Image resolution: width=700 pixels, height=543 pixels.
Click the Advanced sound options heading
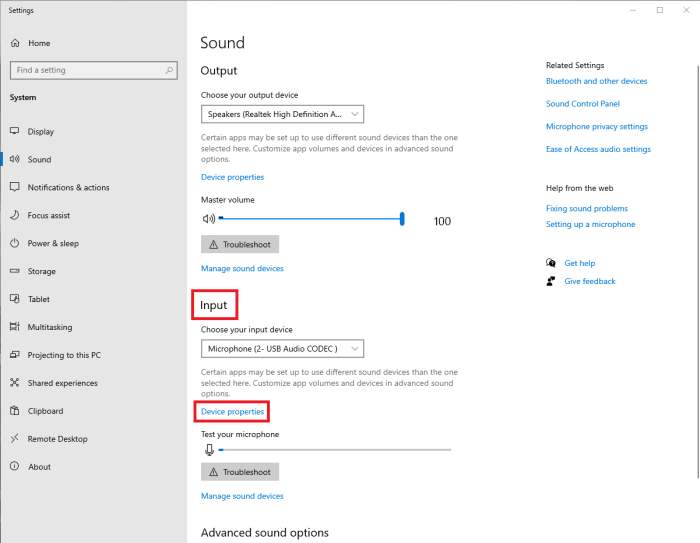point(265,533)
